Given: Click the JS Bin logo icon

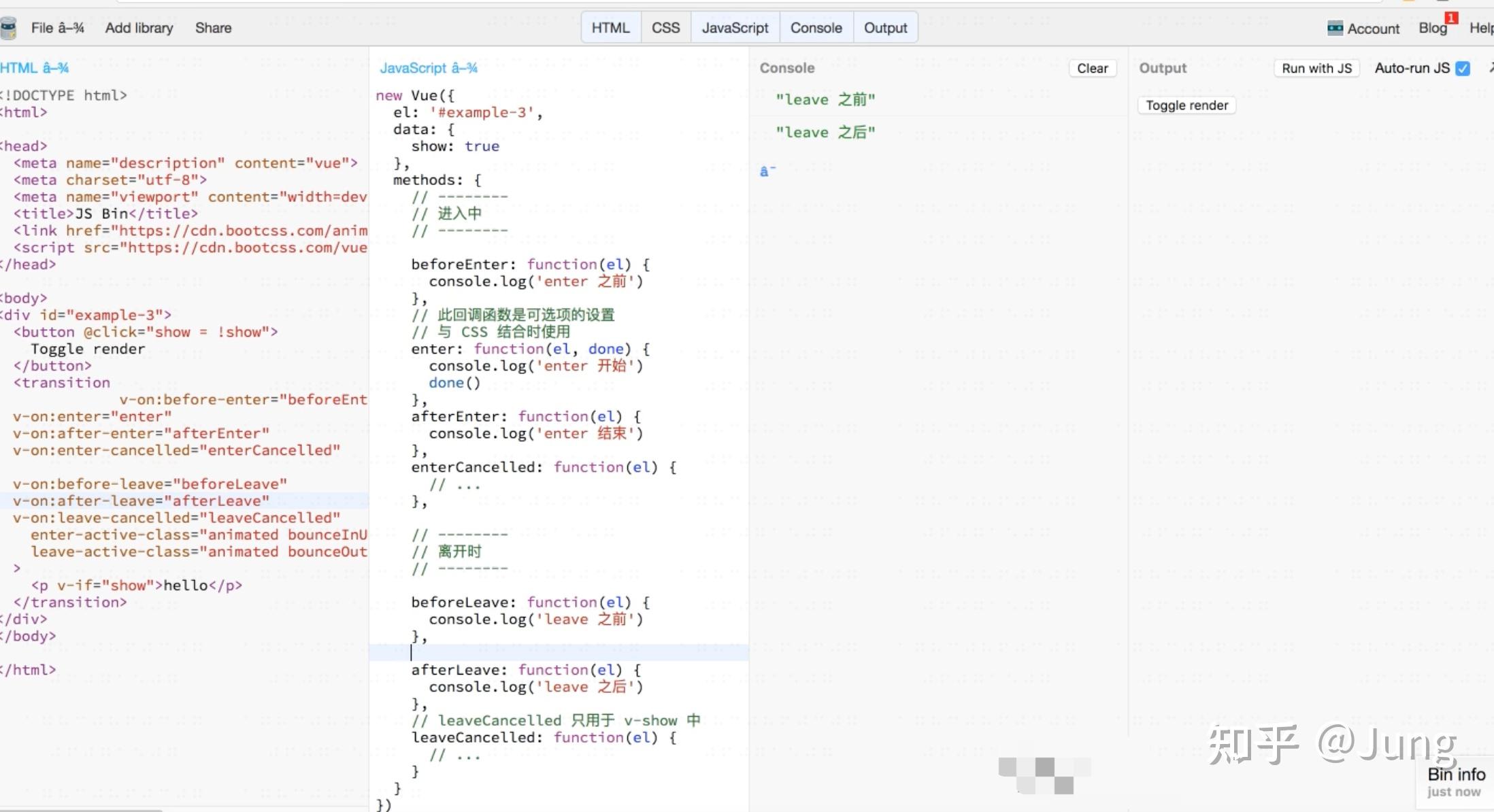Looking at the screenshot, I should 8,28.
